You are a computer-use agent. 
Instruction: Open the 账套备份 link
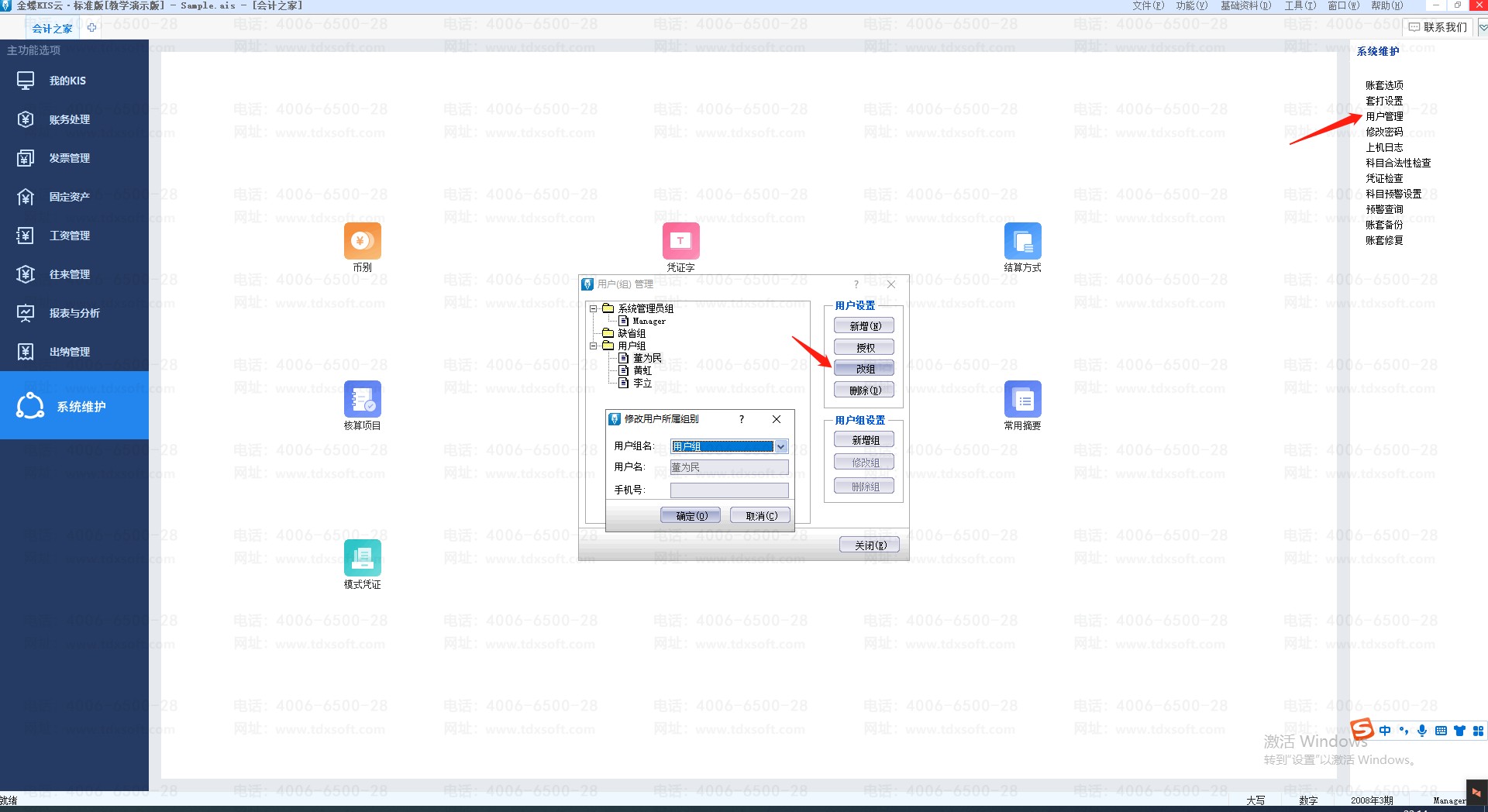1384,225
